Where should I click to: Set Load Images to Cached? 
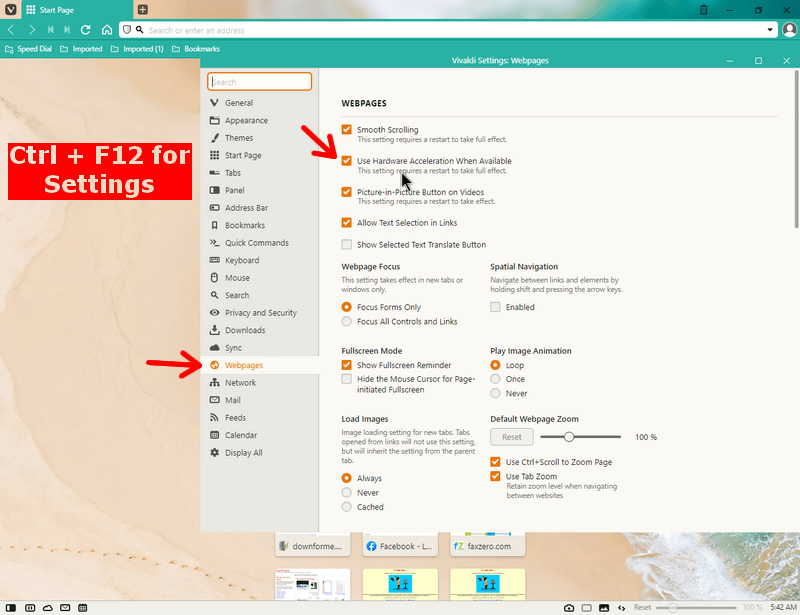(x=346, y=507)
